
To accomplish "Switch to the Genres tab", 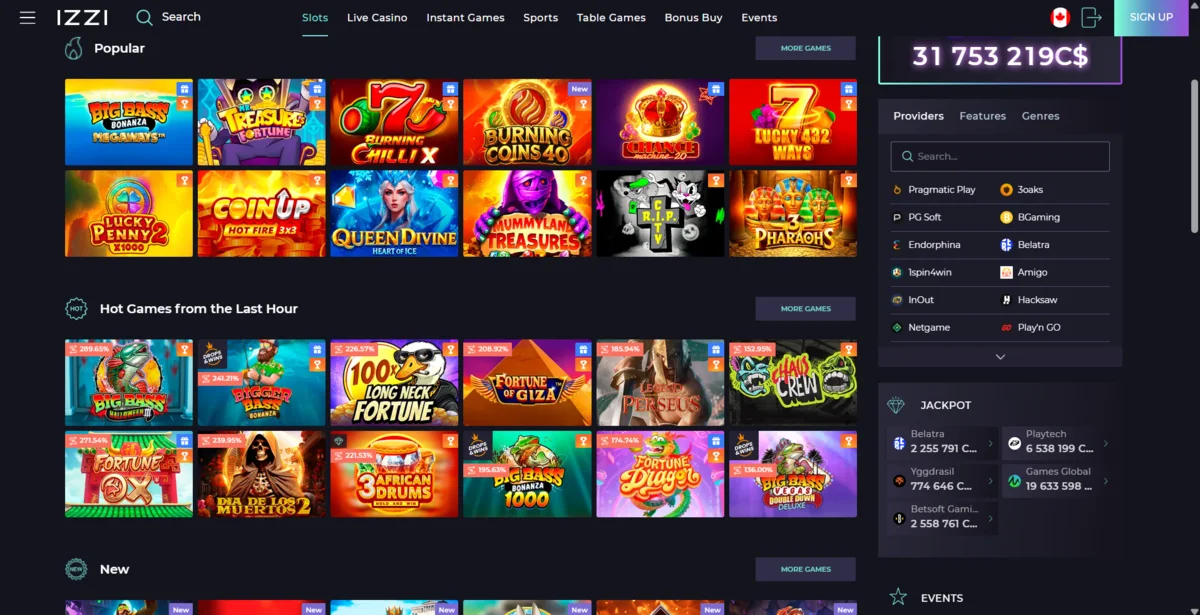I will click(x=1040, y=116).
